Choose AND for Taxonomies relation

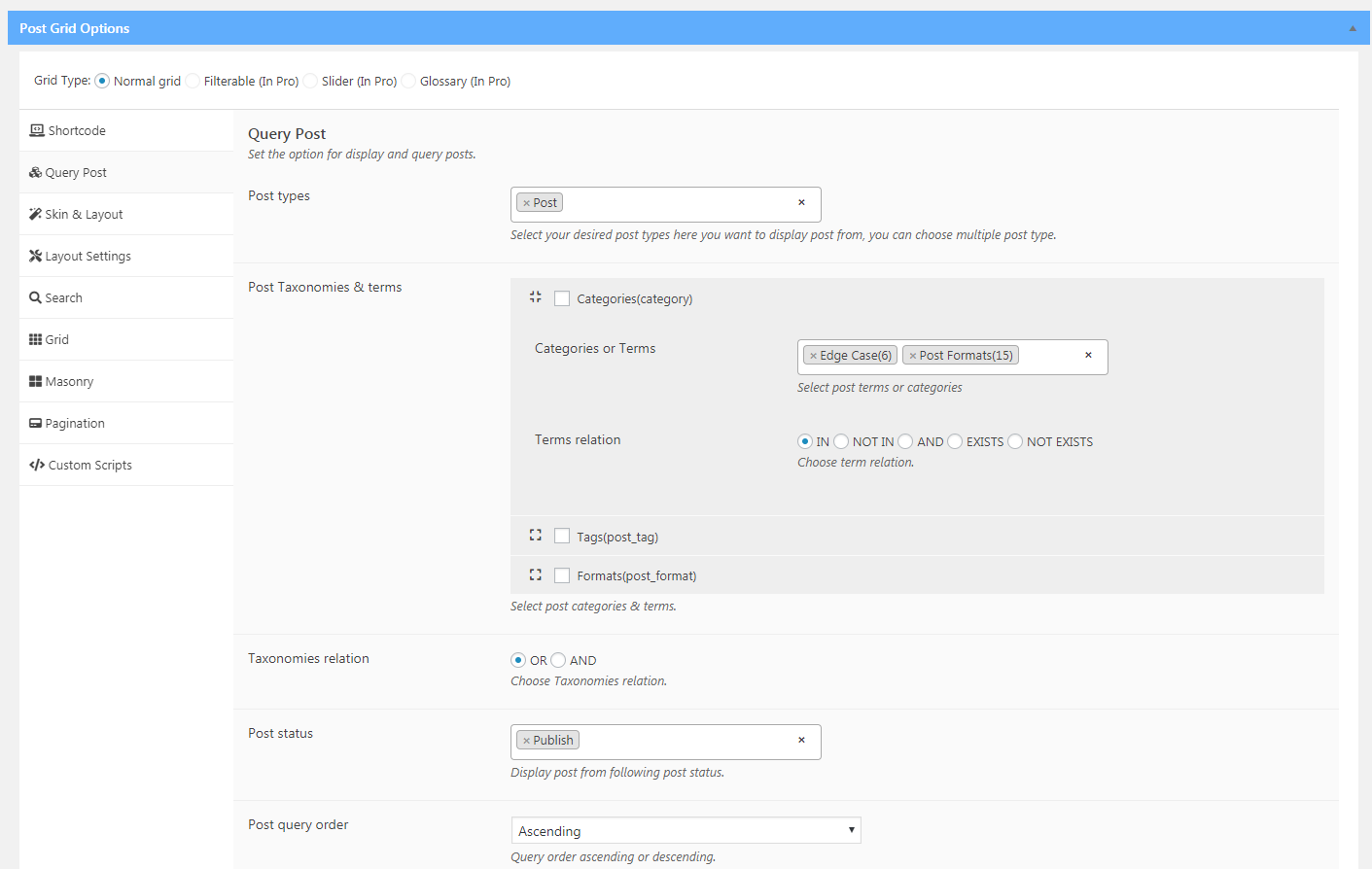pos(558,660)
